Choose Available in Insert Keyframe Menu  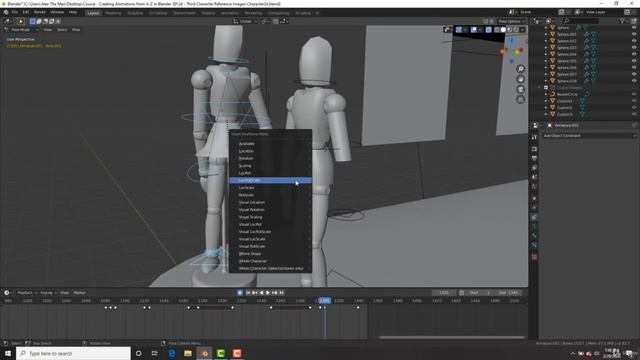pos(270,144)
